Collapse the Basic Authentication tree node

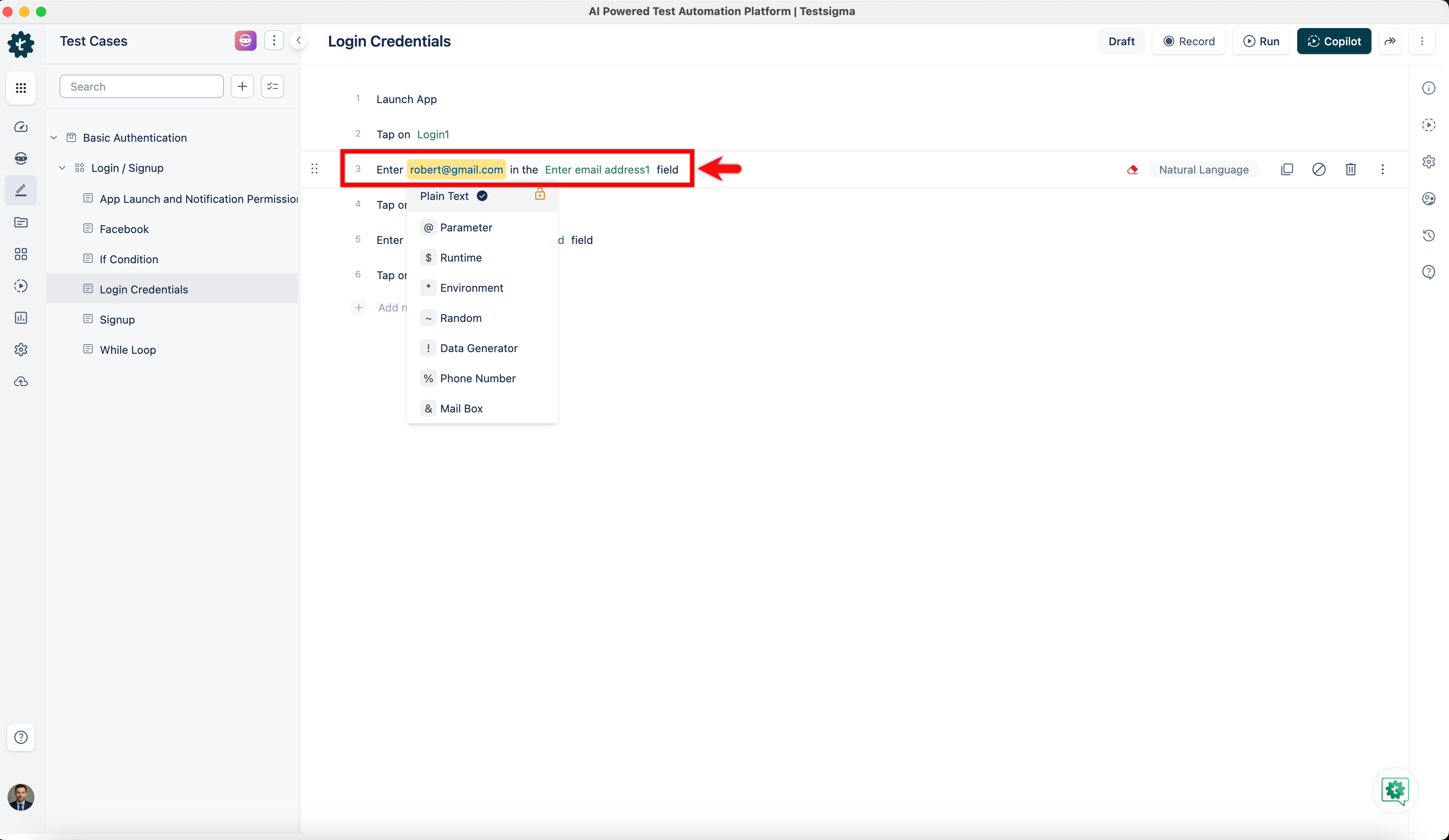[x=54, y=138]
